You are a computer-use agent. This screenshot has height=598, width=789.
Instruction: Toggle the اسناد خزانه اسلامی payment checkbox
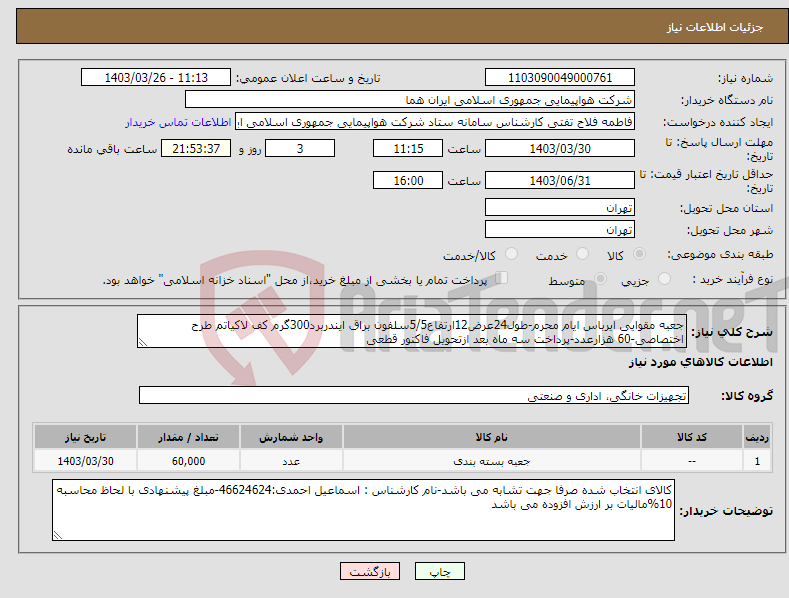click(x=502, y=278)
